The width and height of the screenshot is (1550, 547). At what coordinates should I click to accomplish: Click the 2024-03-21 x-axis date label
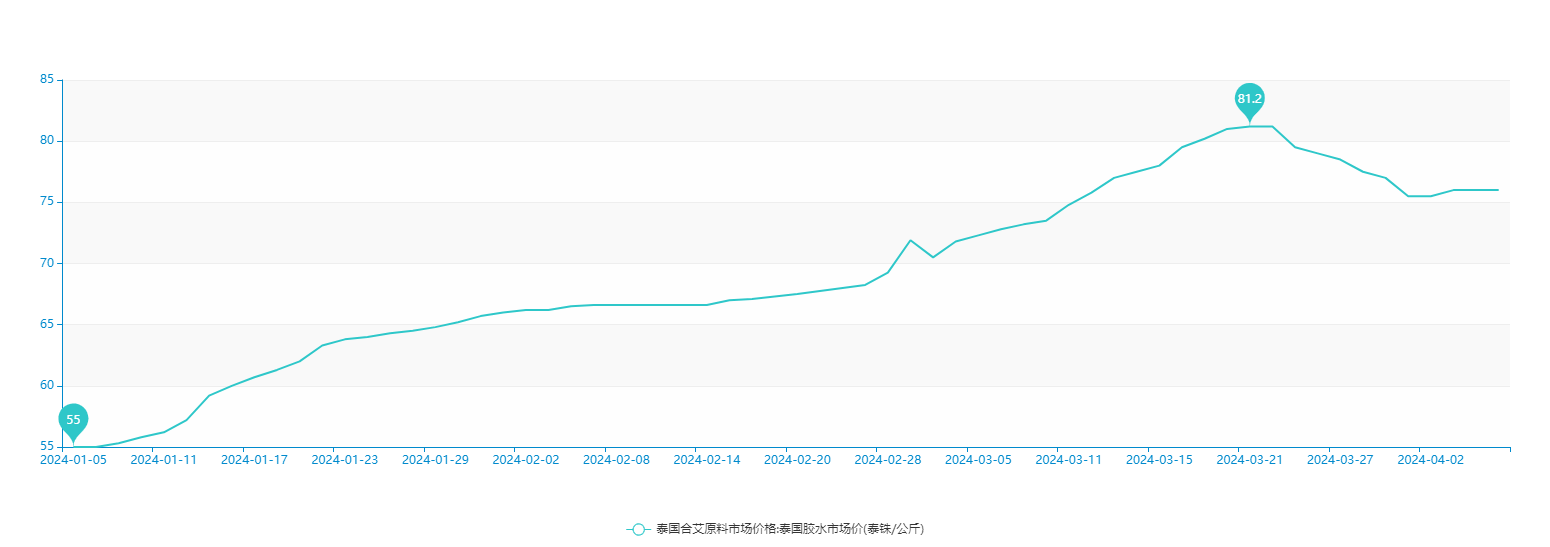point(1249,460)
